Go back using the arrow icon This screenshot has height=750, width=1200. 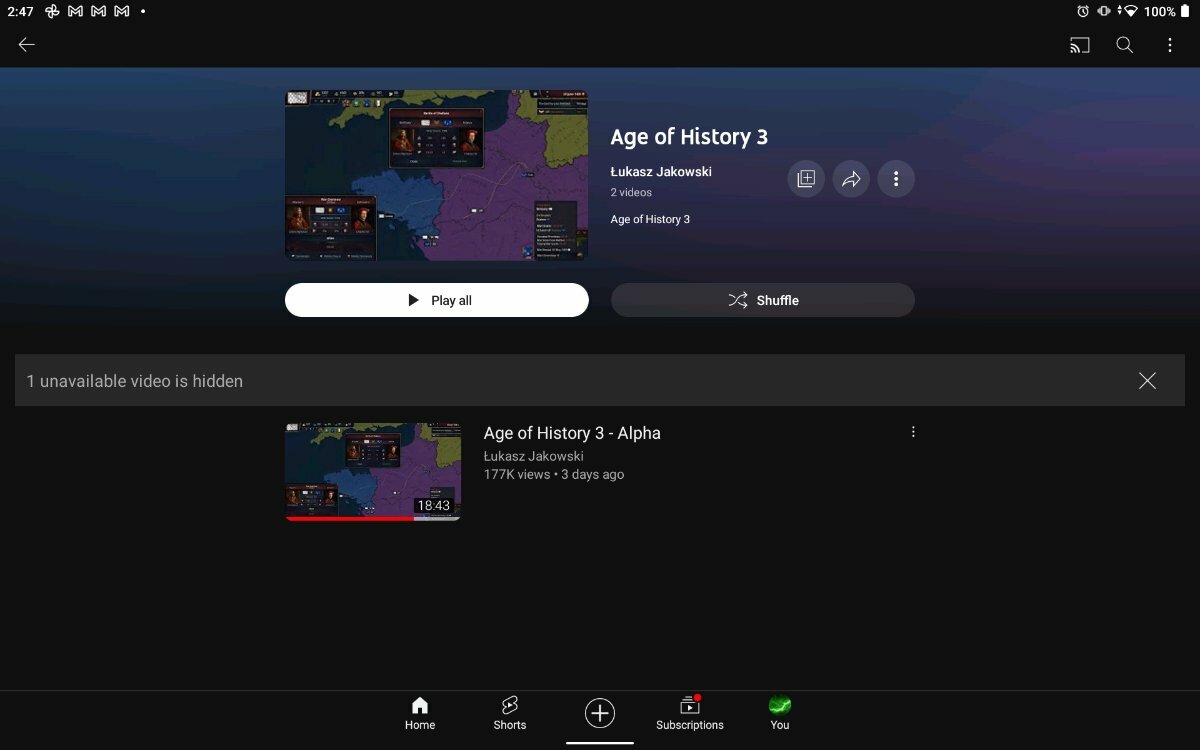click(27, 44)
